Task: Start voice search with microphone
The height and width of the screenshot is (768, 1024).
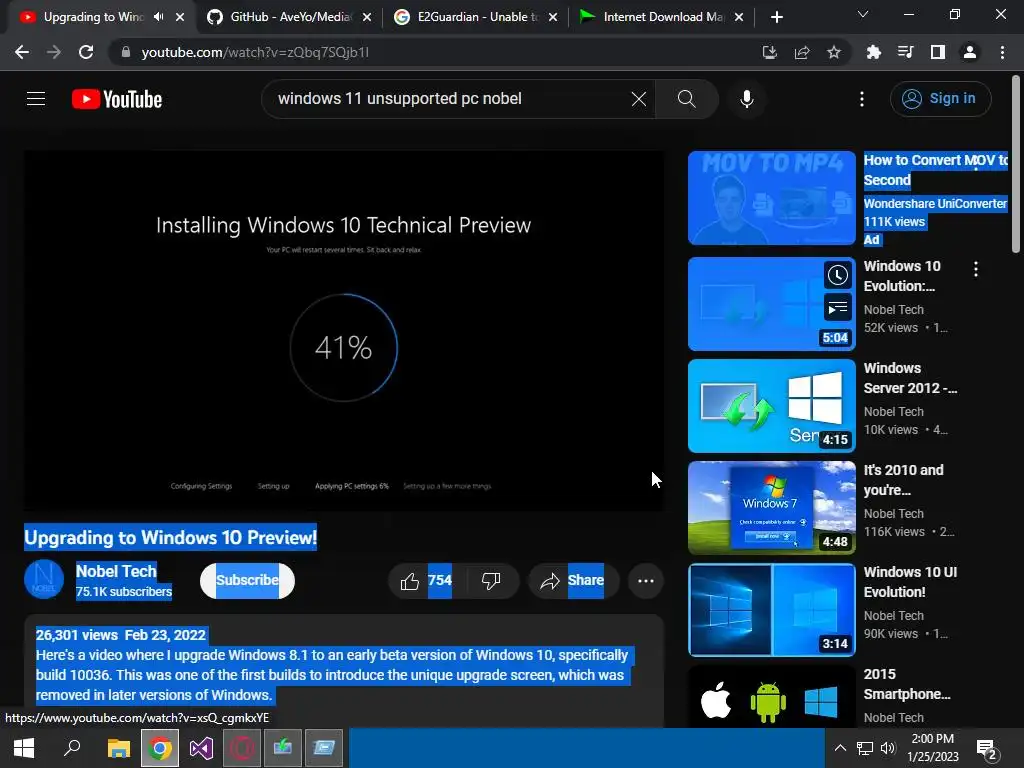Action: 746,99
